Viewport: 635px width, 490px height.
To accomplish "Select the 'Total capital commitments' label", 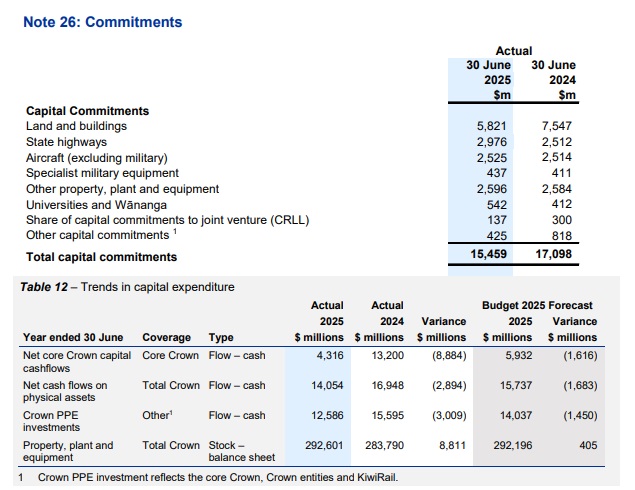I will coord(102,257).
